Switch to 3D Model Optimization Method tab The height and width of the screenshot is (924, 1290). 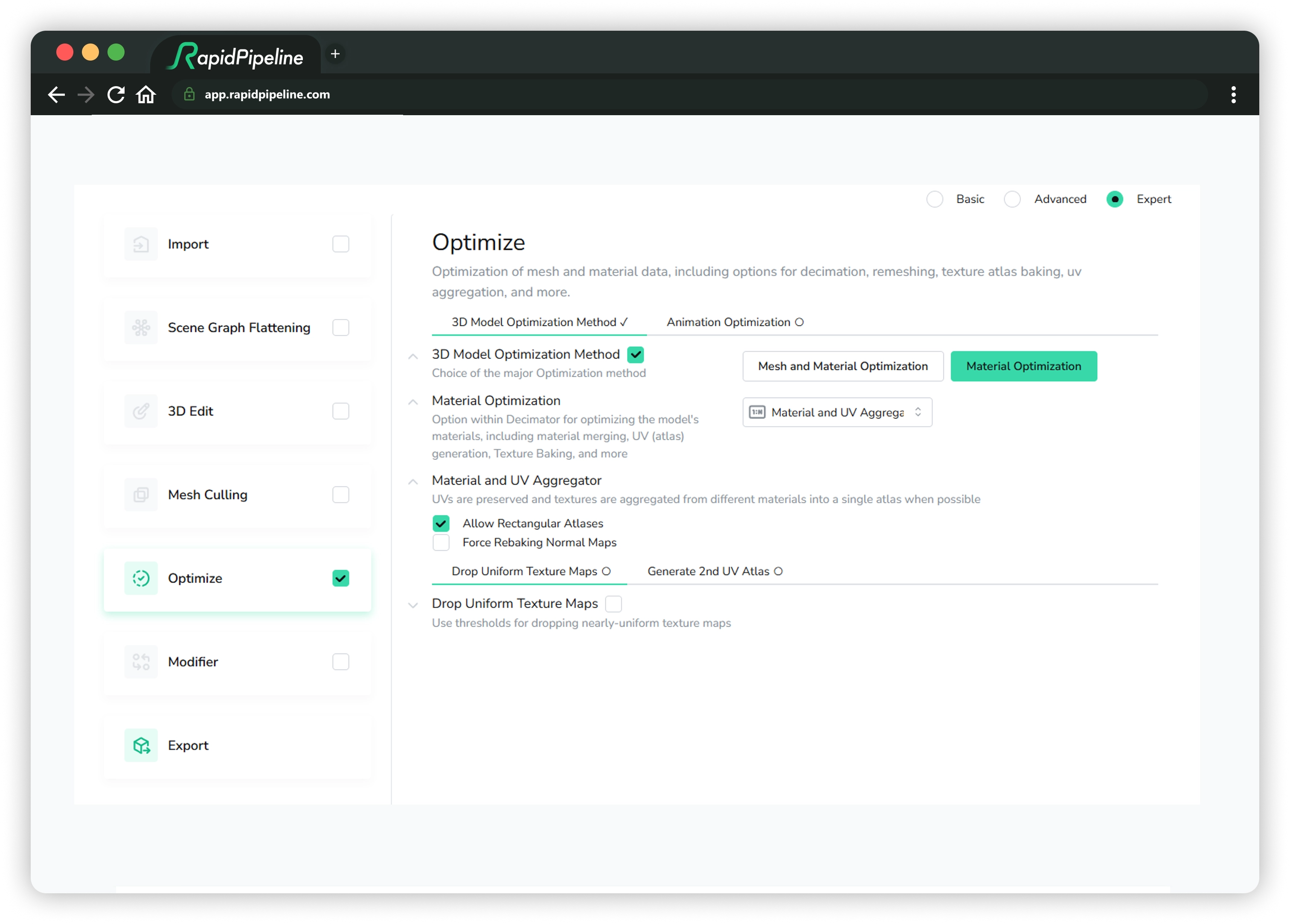(x=539, y=323)
